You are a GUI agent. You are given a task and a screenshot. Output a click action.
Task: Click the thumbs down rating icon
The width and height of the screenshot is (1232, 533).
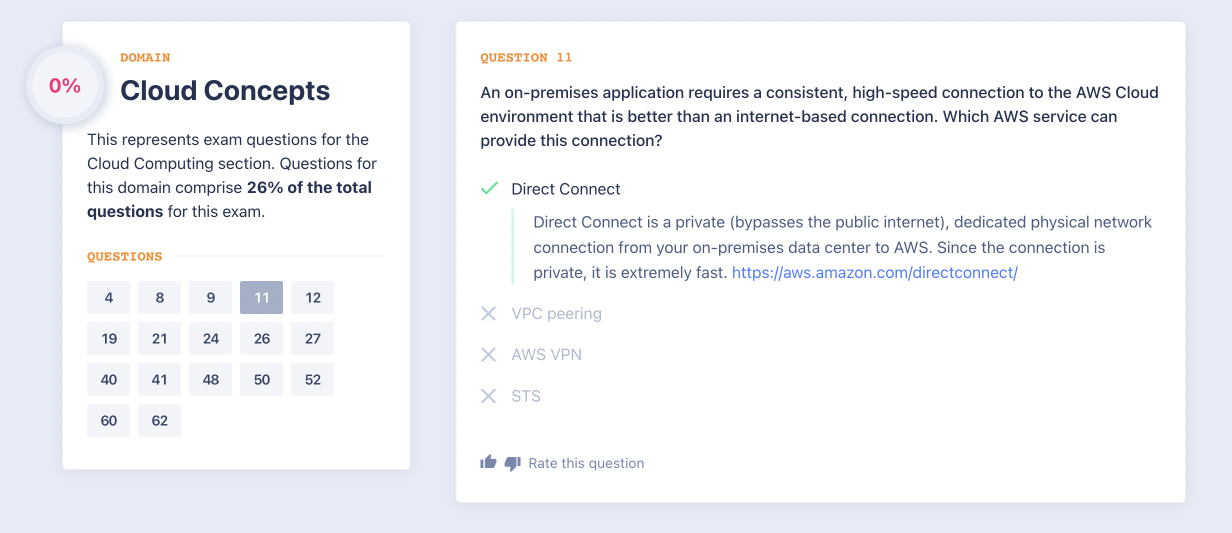(x=513, y=463)
